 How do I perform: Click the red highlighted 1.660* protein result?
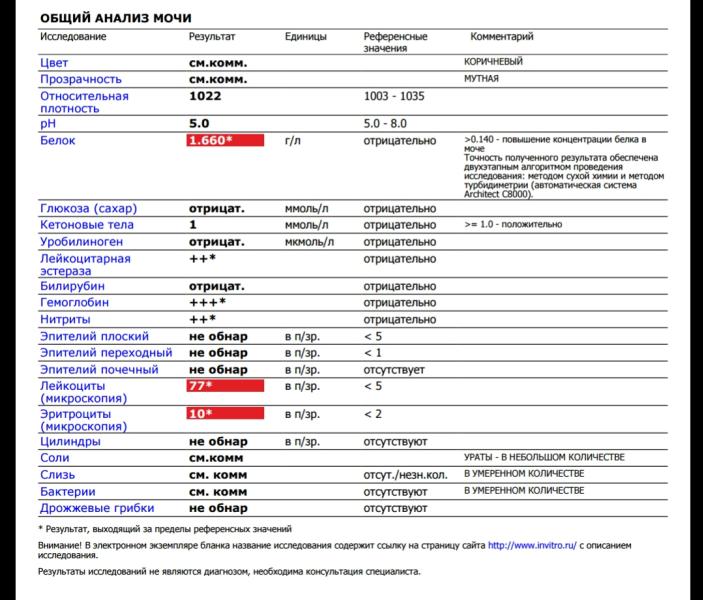(x=225, y=141)
